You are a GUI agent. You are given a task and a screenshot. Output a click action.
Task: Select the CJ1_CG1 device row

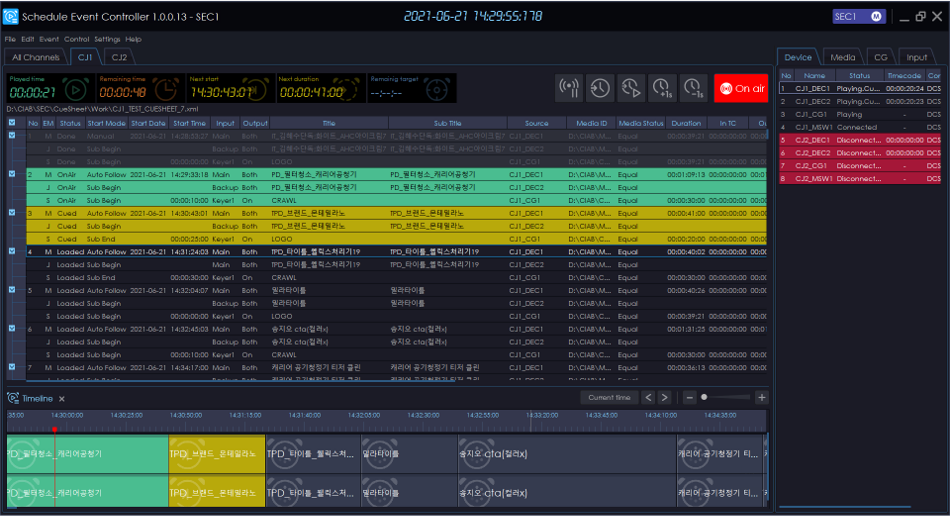[x=860, y=114]
